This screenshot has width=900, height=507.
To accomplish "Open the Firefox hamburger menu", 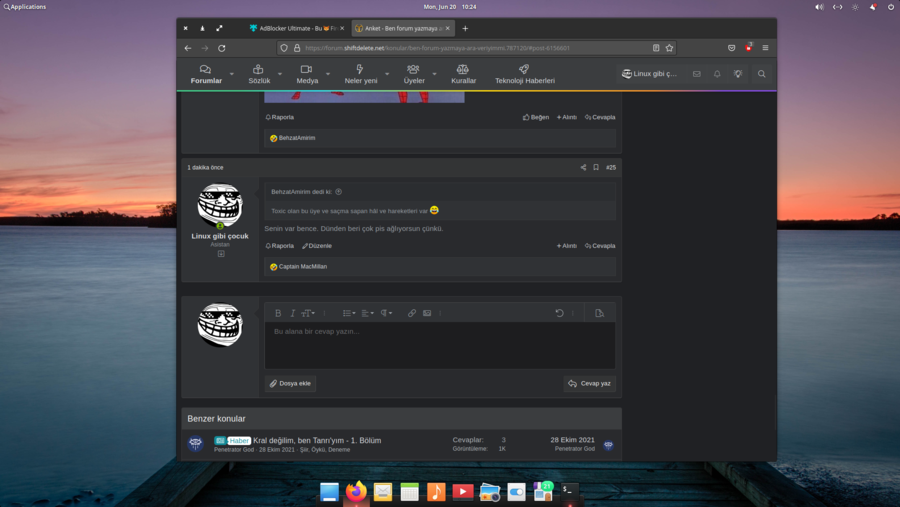I will click(765, 48).
